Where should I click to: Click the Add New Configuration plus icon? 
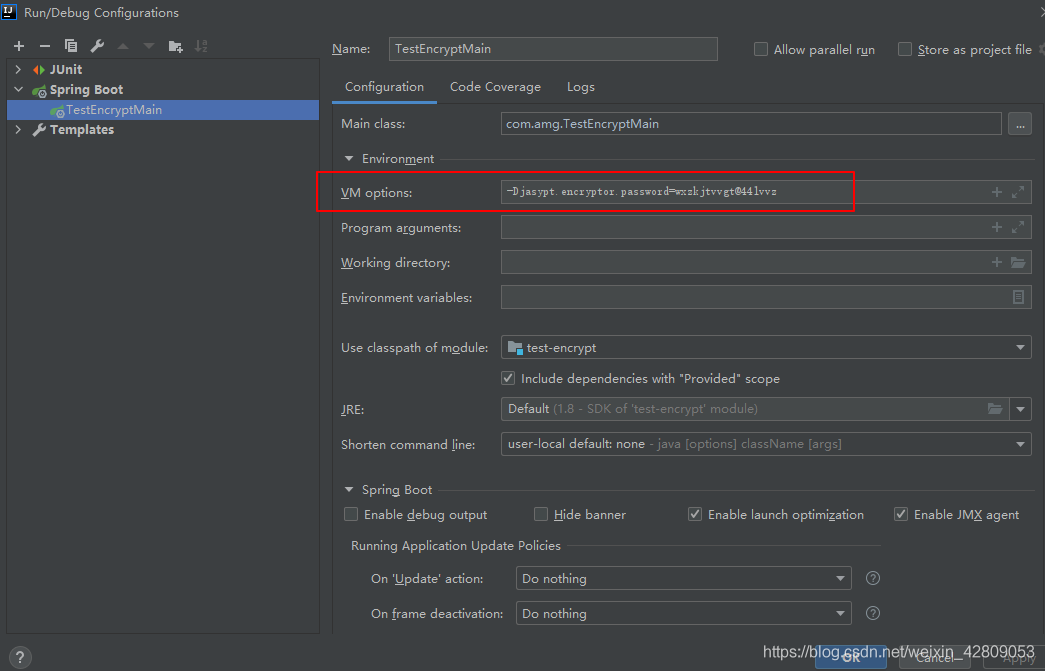[x=18, y=46]
